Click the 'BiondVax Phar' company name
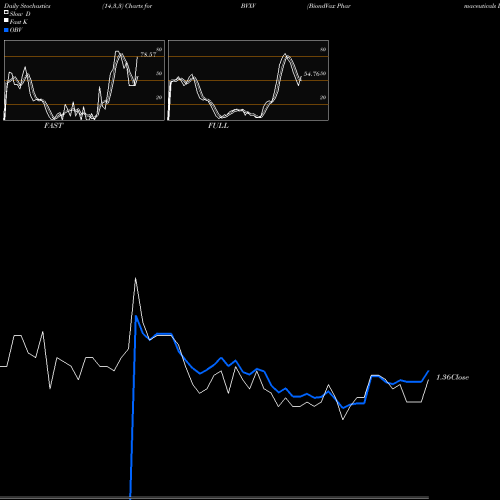The image size is (500, 500). pyautogui.click(x=329, y=6)
